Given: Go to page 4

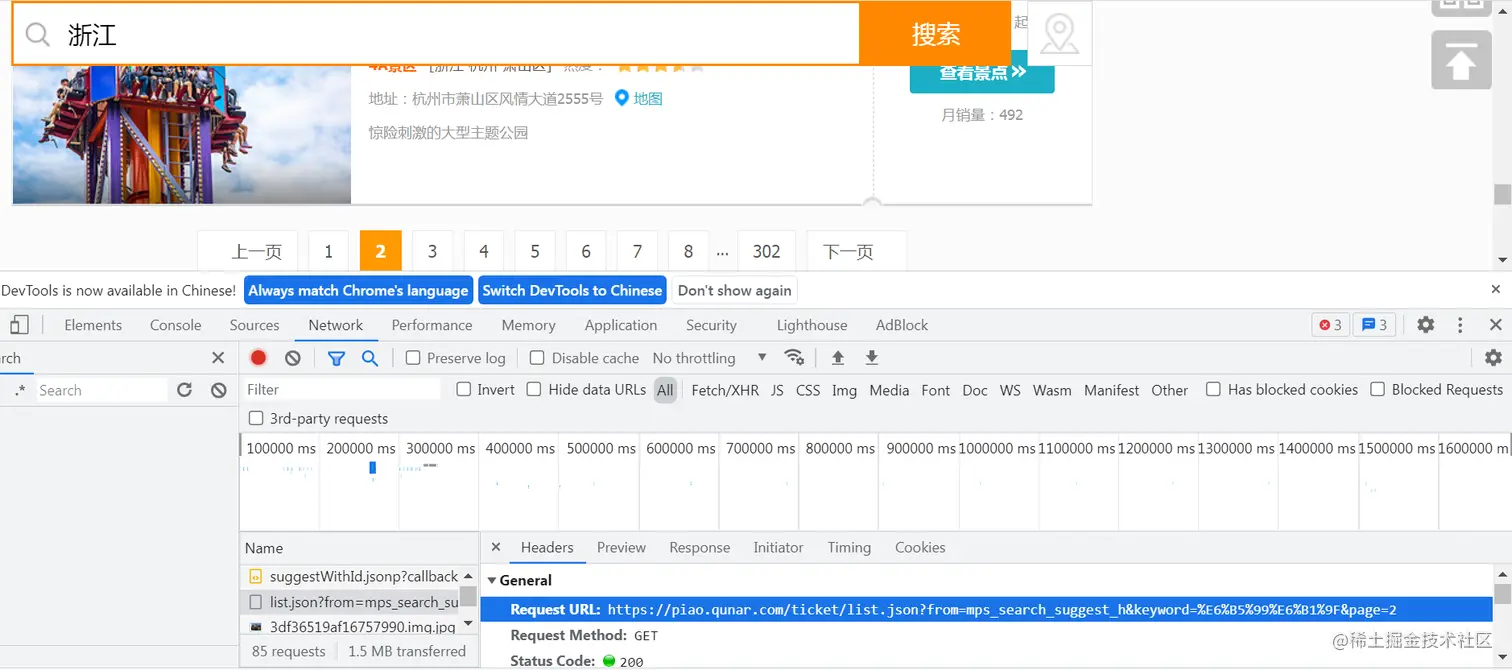Looking at the screenshot, I should [484, 251].
